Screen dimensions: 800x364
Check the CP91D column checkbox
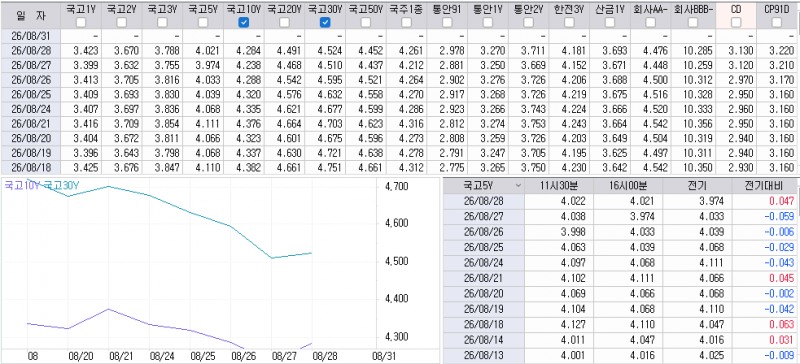(x=777, y=22)
